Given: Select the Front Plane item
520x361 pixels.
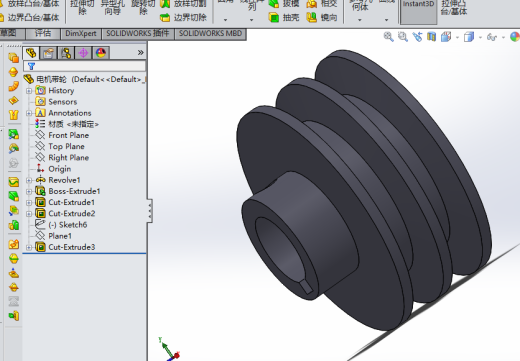Looking at the screenshot, I should [x=69, y=135].
